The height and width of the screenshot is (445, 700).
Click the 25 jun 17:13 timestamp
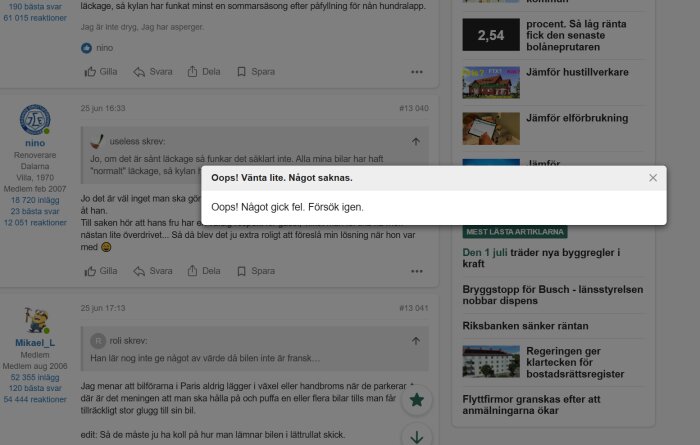pos(103,308)
